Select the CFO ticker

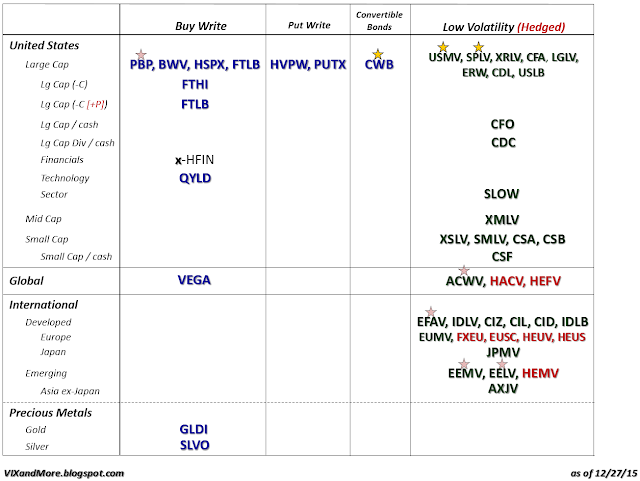tap(502, 124)
